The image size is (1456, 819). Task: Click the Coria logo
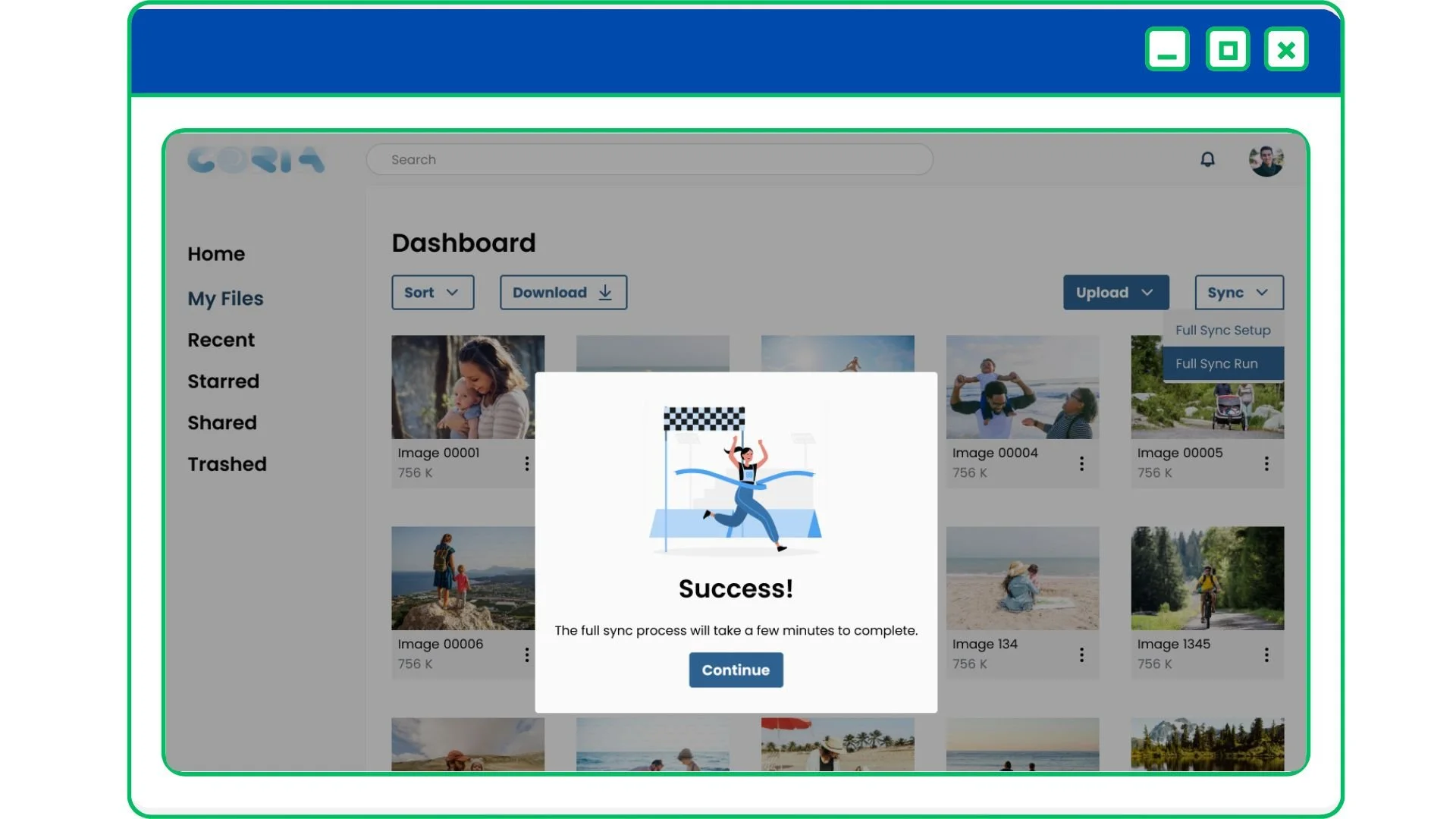click(x=256, y=160)
